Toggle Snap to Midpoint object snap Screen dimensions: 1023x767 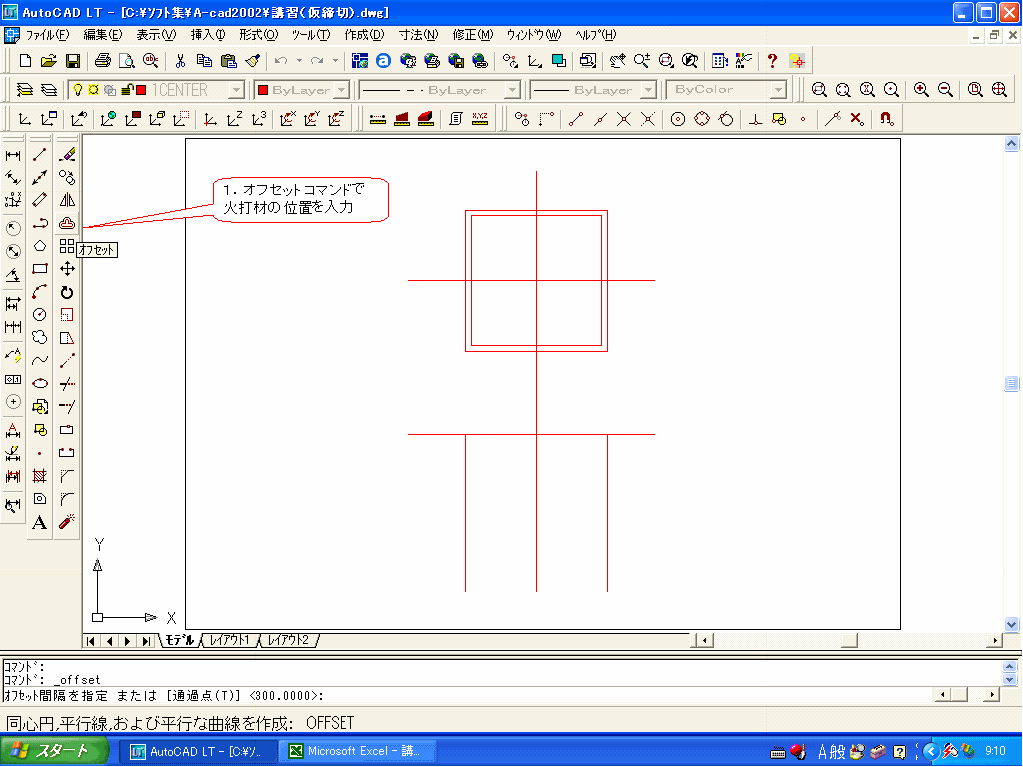[x=600, y=119]
